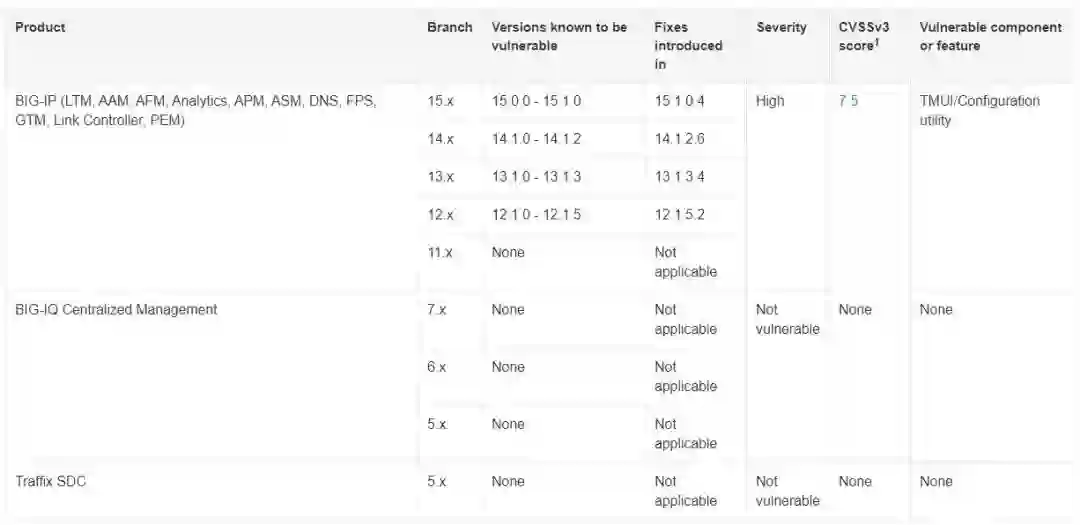Select the 'Versions known to be vulnerable' header

tap(559, 36)
